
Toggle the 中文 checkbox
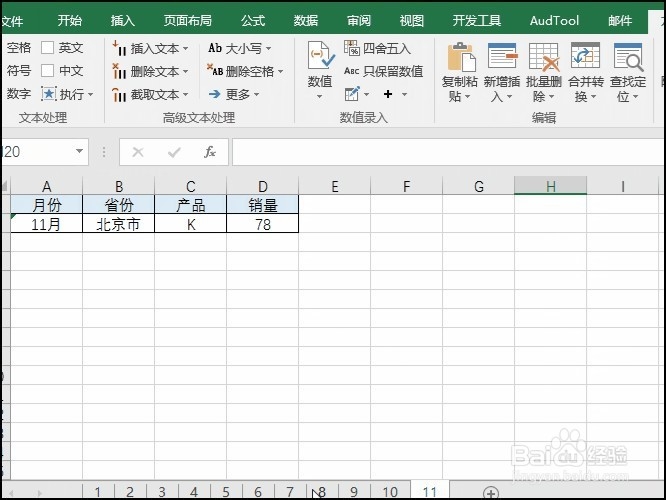[x=47, y=70]
